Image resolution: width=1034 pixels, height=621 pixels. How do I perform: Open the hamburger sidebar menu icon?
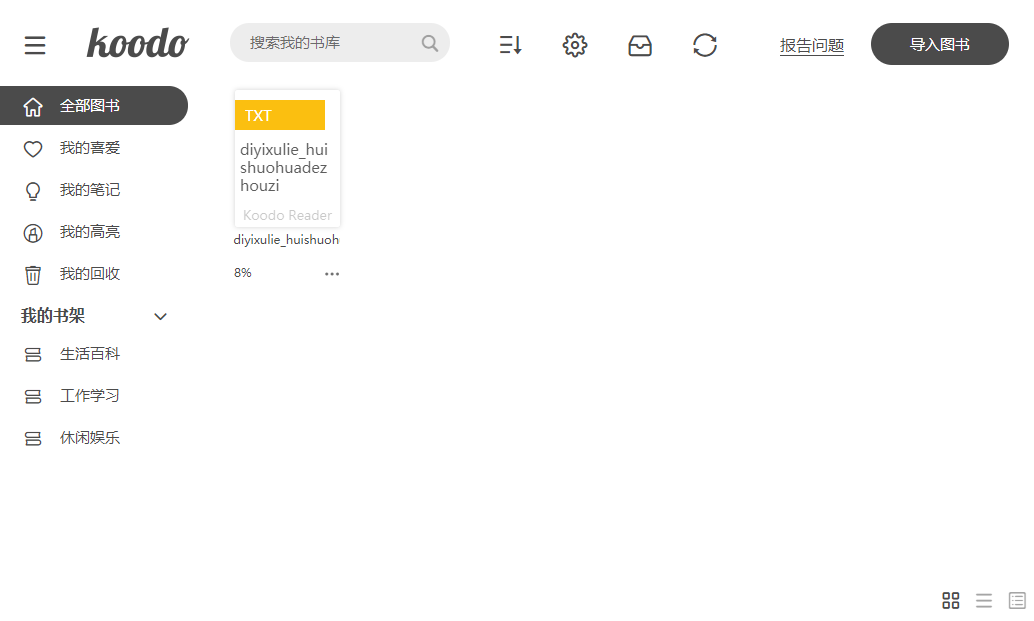[x=35, y=44]
